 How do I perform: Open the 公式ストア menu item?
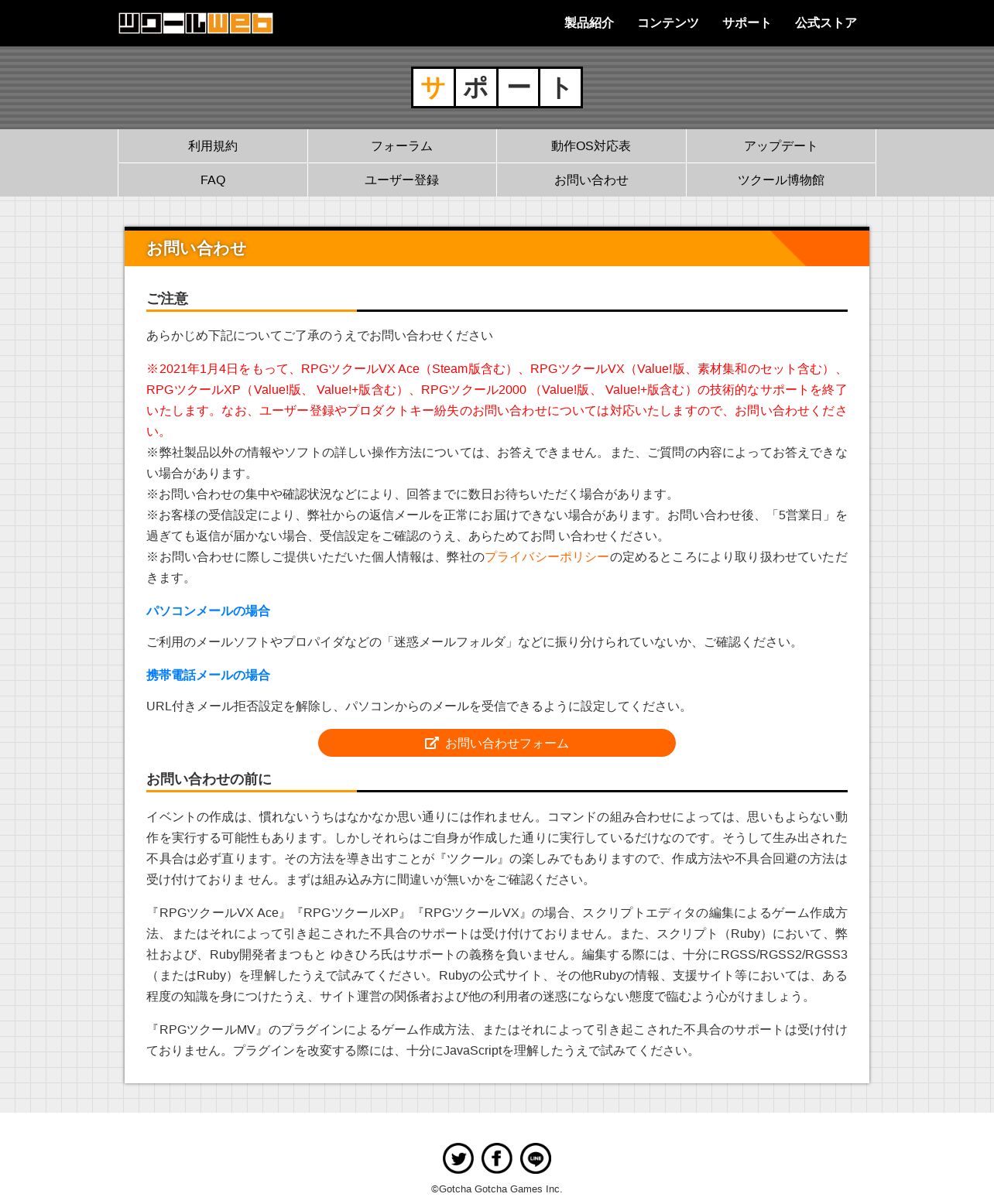(x=826, y=23)
